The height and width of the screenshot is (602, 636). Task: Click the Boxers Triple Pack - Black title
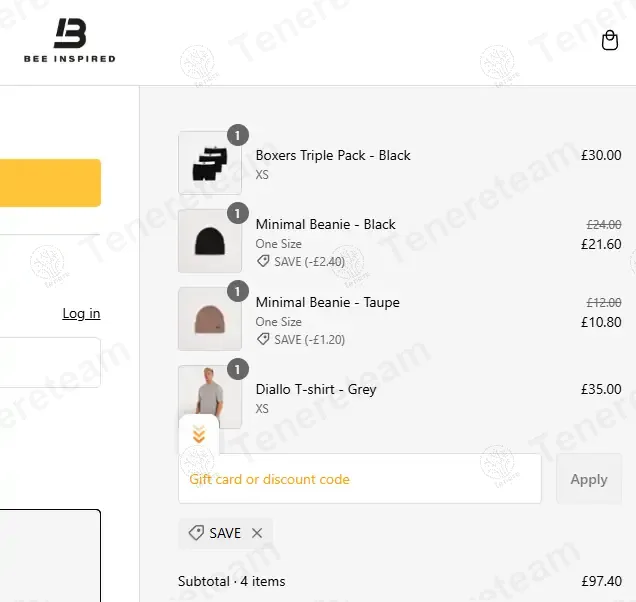pos(333,155)
